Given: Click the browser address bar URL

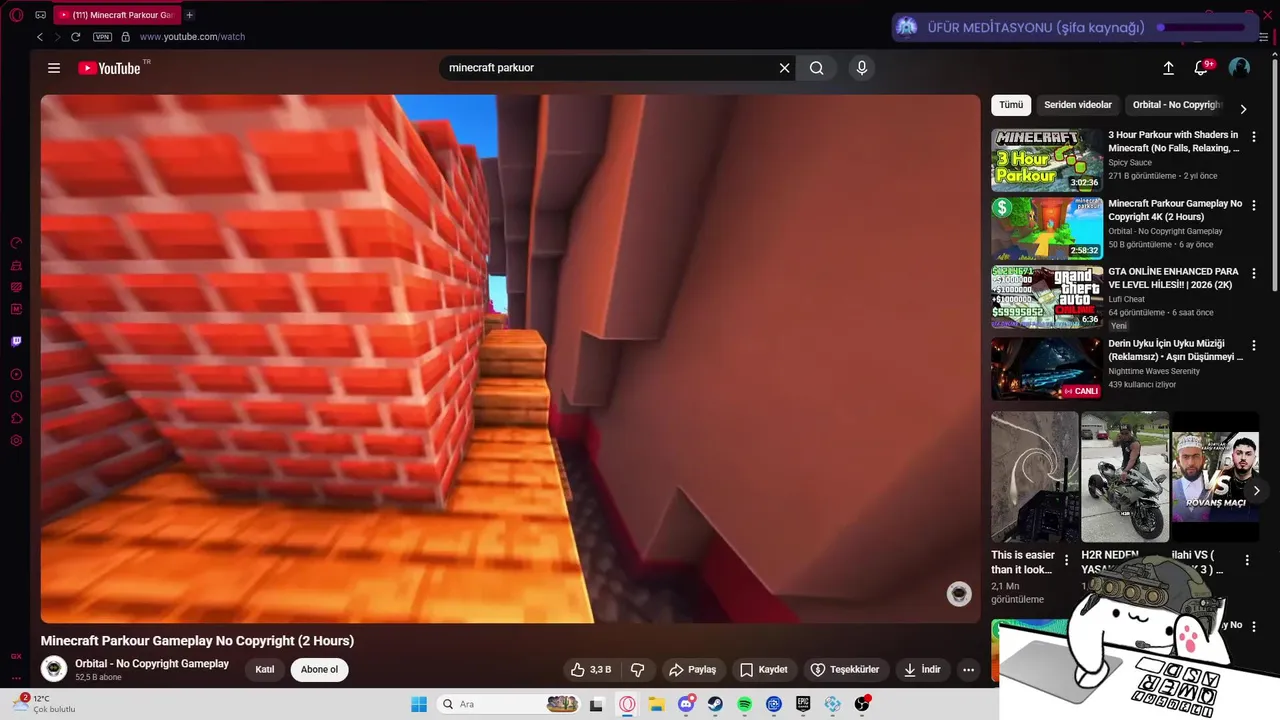Looking at the screenshot, I should click(192, 37).
